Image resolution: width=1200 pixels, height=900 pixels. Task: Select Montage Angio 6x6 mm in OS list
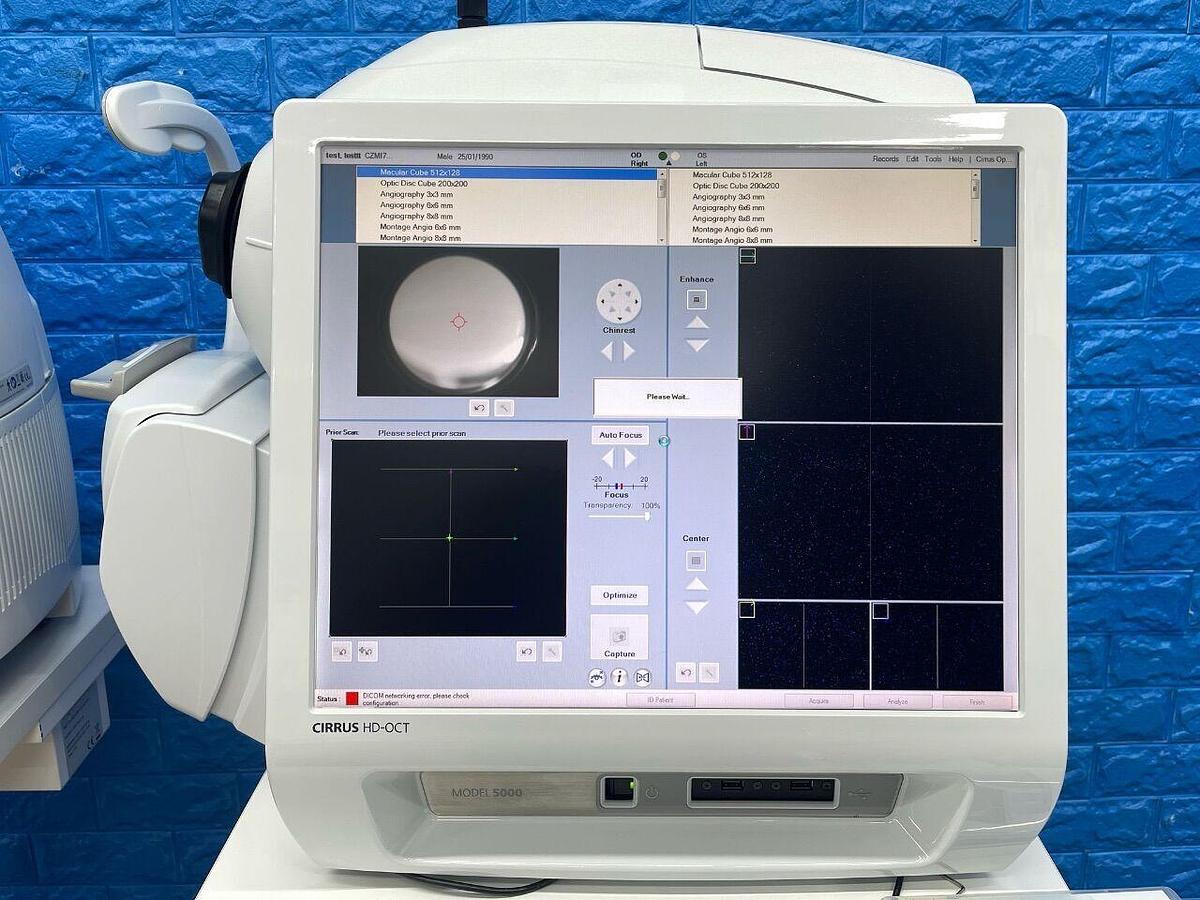coord(820,230)
